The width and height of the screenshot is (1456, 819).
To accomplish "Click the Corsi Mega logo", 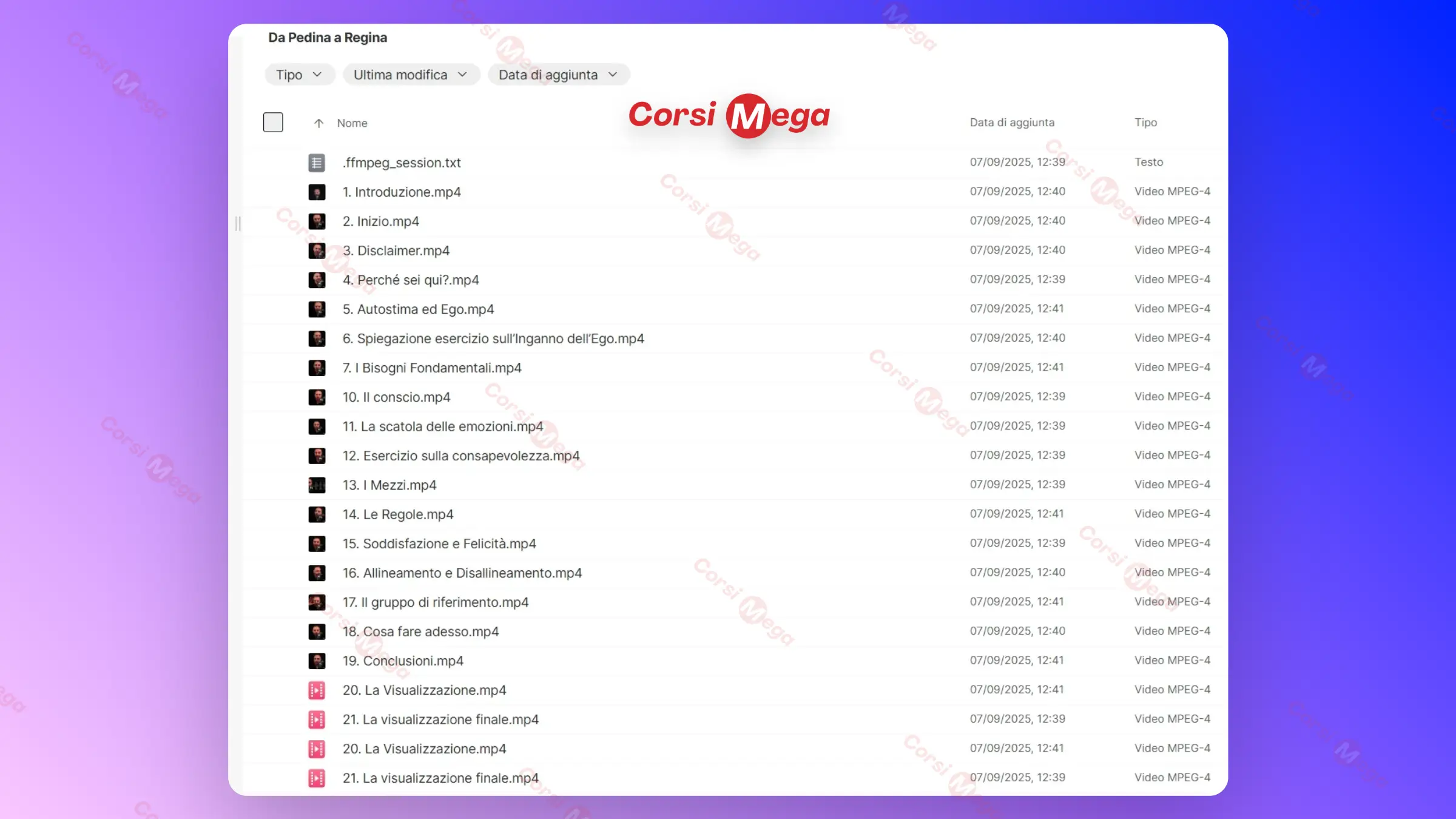I will coord(729,115).
